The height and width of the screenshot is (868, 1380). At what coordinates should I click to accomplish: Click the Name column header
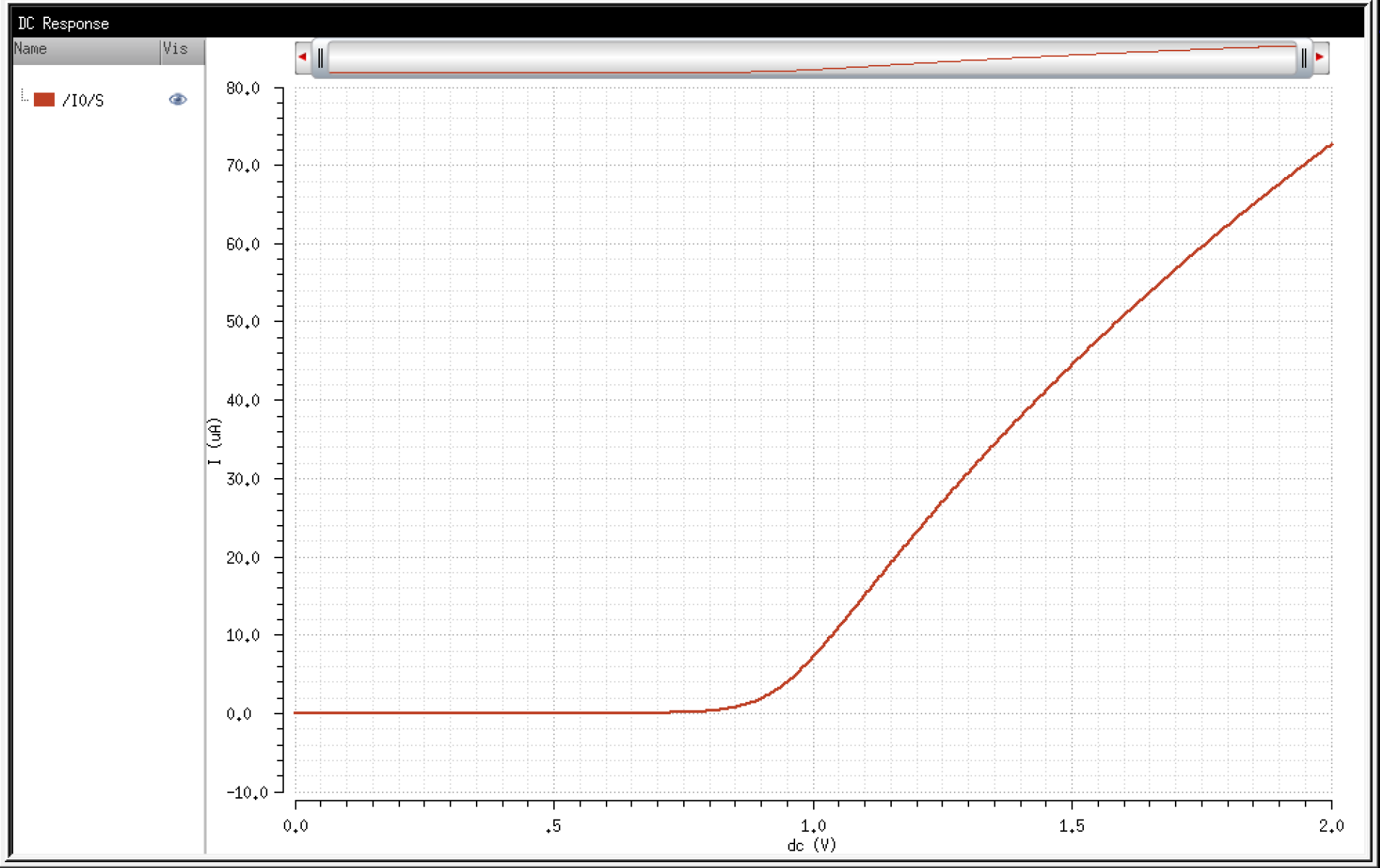pyautogui.click(x=87, y=51)
